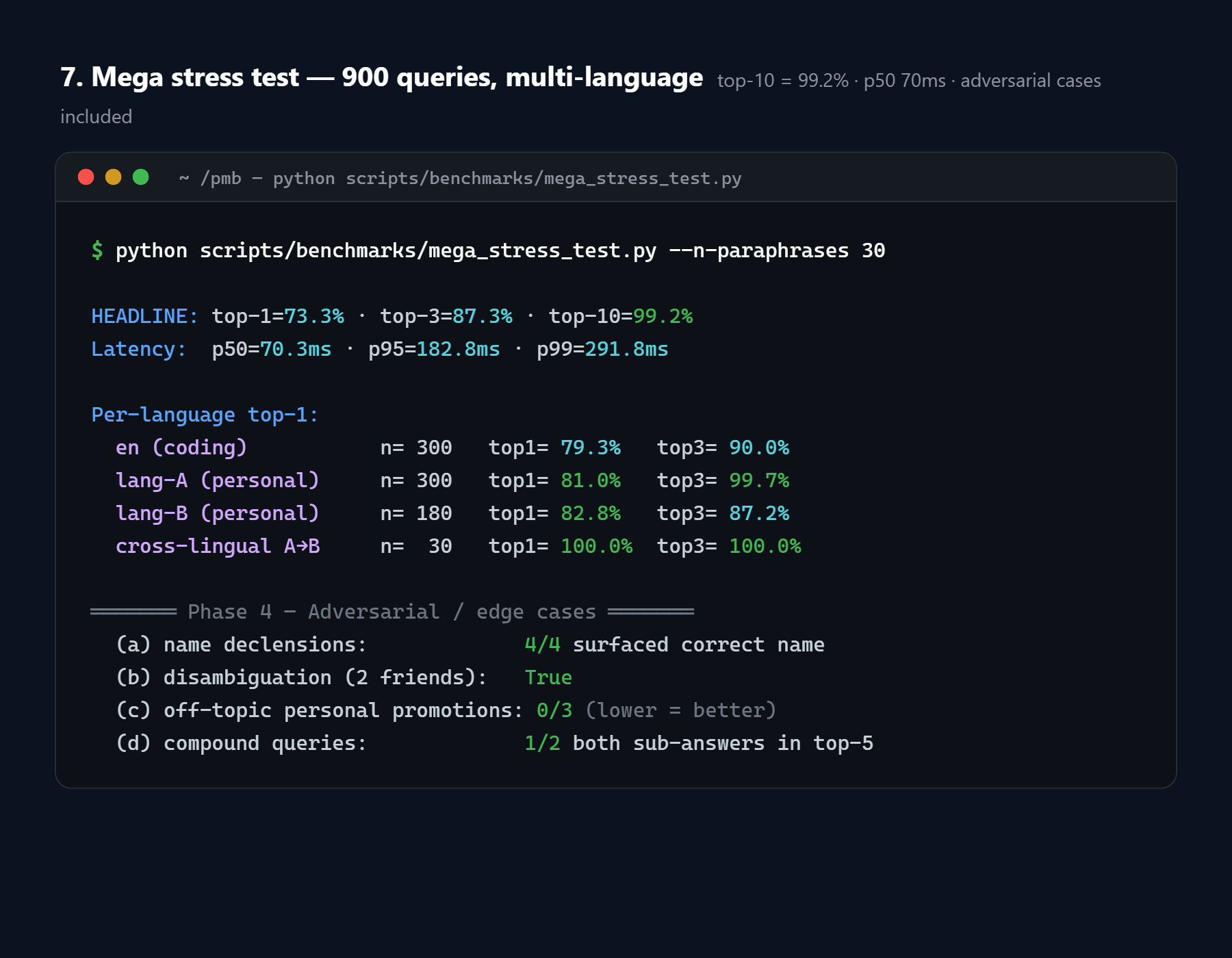The width and height of the screenshot is (1232, 958).
Task: Click '(c) off-topic personal promotions:' label
Action: (320, 710)
